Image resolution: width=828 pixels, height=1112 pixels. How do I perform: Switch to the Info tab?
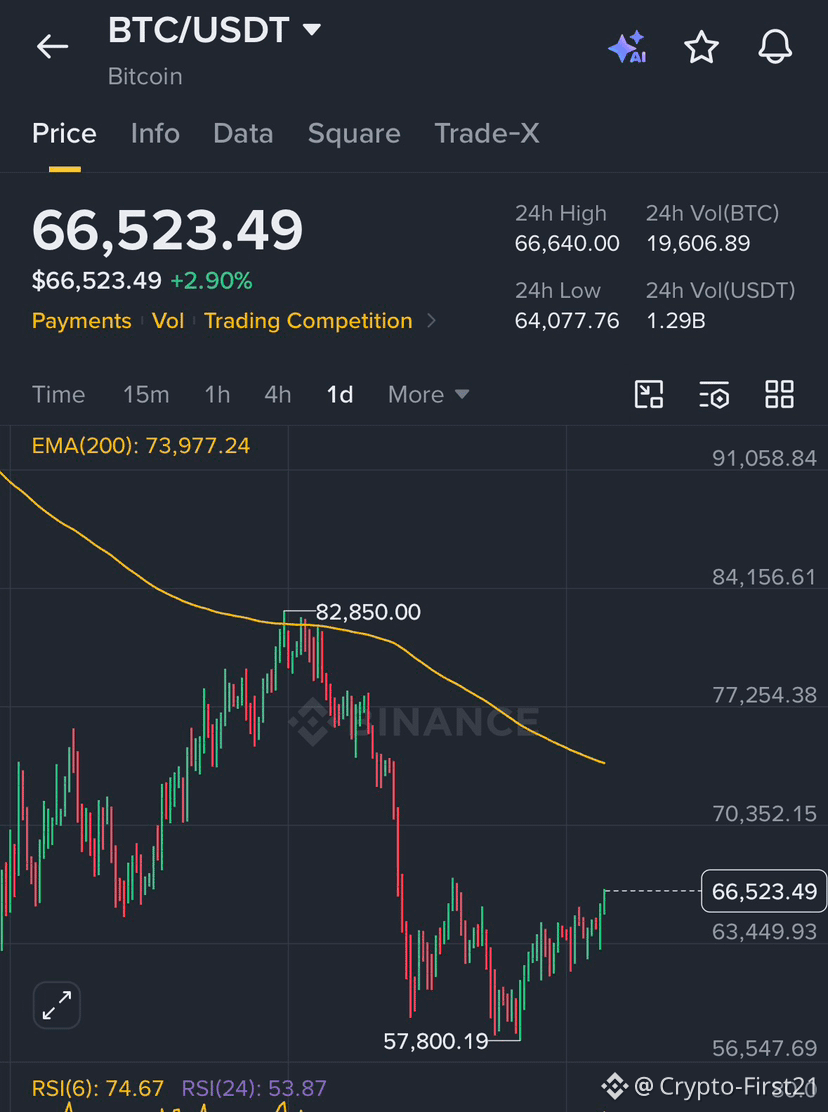[155, 133]
